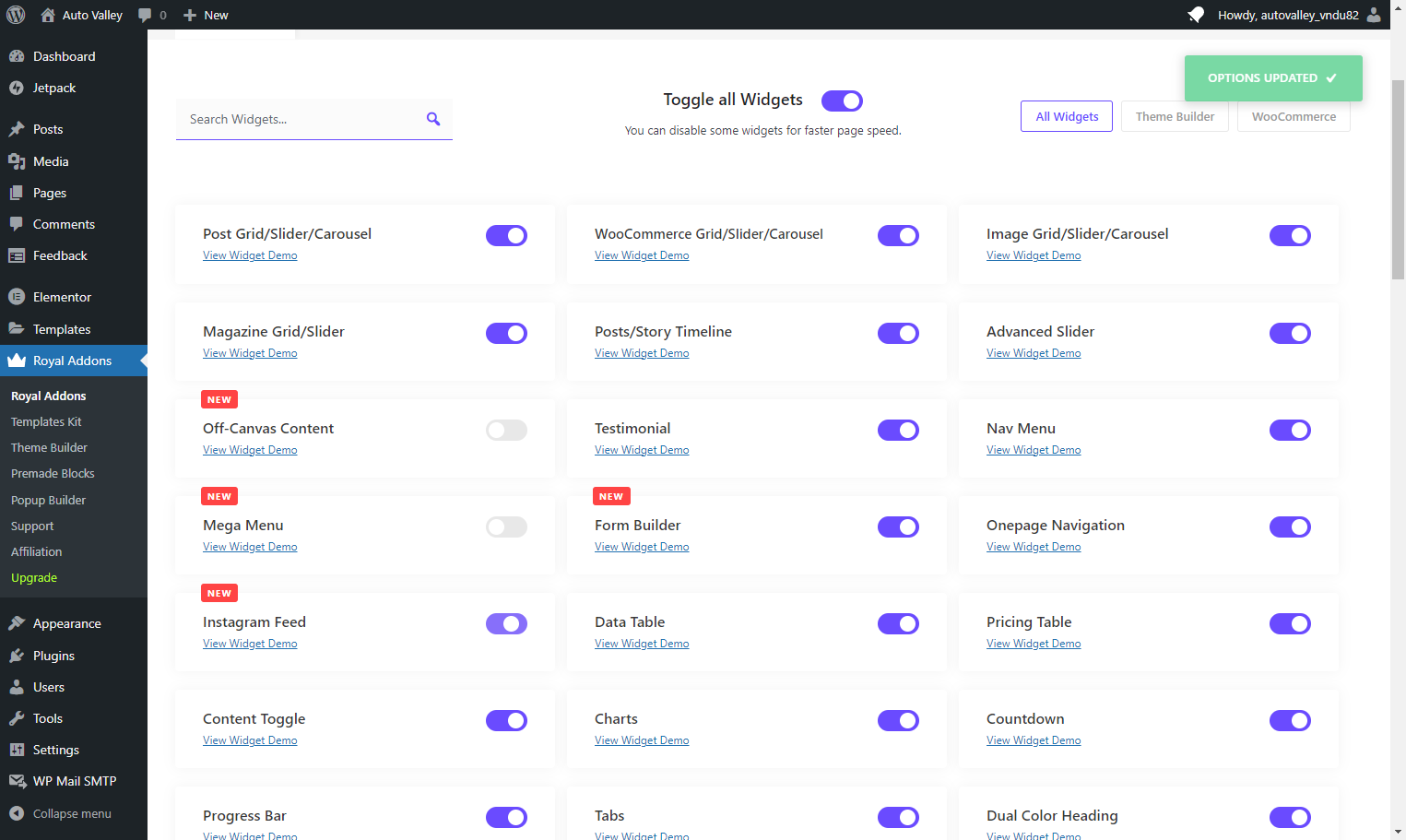
Task: Click the Jetpack sidebar icon
Action: click(x=17, y=88)
